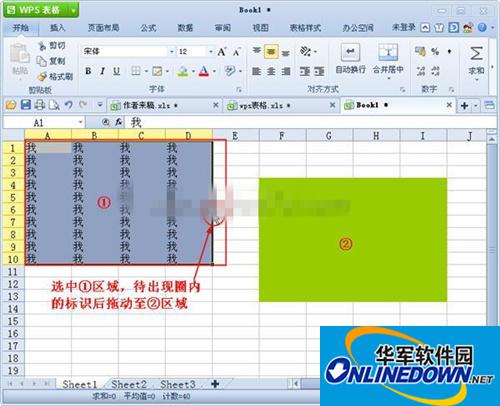The width and height of the screenshot is (500, 406).
Task: Click the decrease indent icon
Action: (305, 71)
